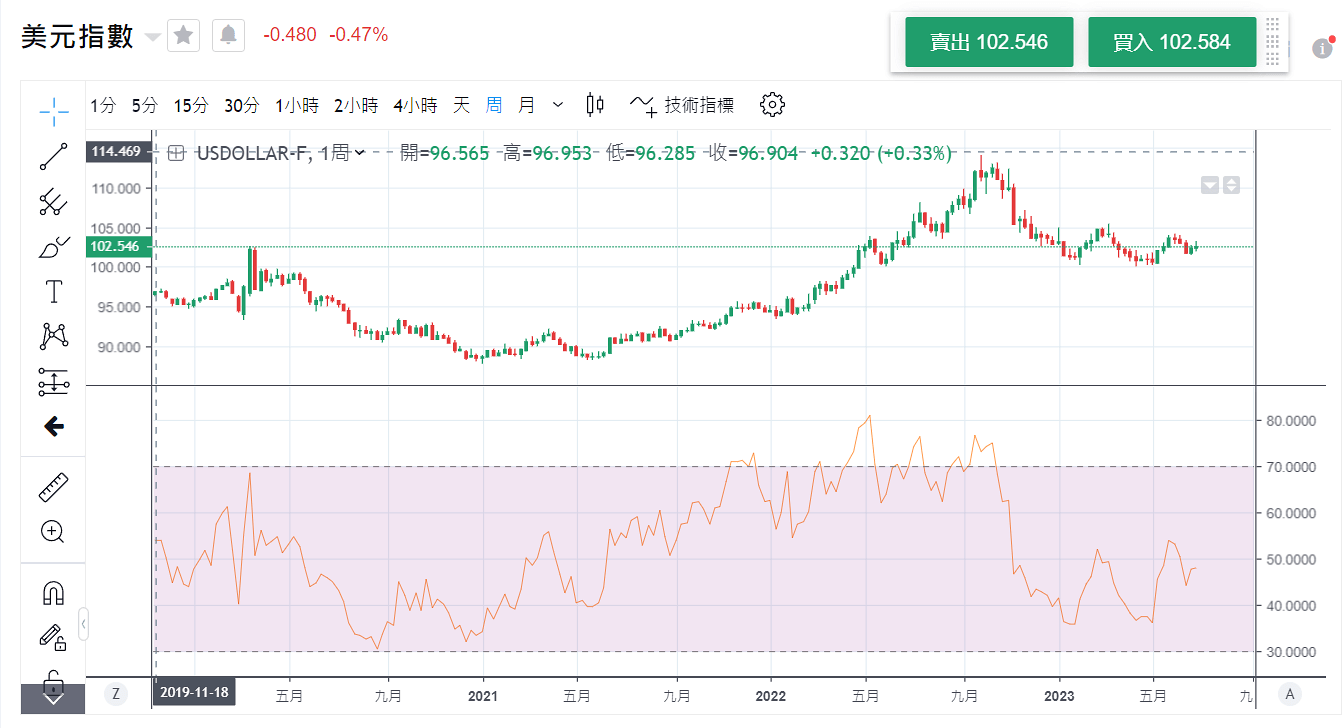Click the 賣出 102.546 sell button
Screen dimensions: 1343x728
pyautogui.click(x=988, y=42)
